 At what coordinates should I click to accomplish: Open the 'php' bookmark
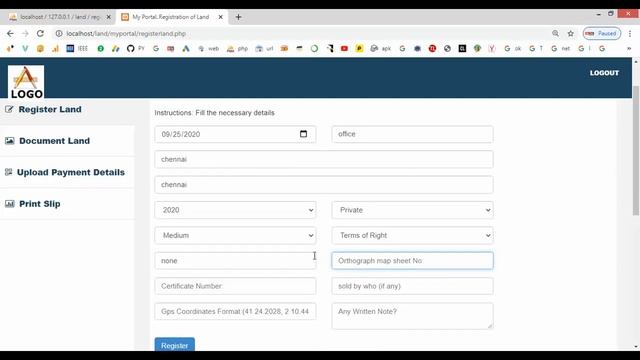[238, 49]
